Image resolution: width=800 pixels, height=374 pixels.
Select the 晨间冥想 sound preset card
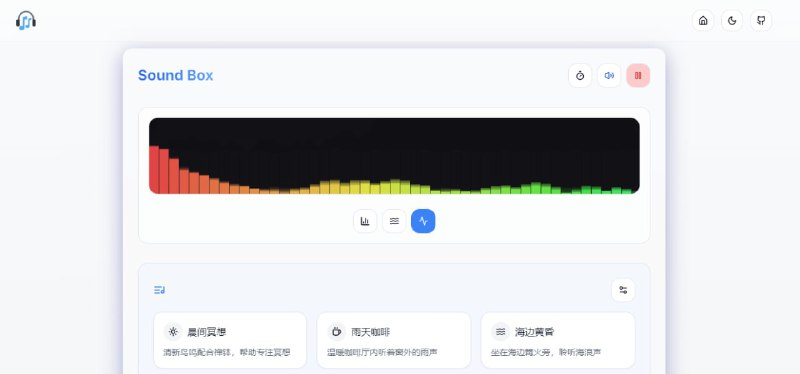(230, 340)
